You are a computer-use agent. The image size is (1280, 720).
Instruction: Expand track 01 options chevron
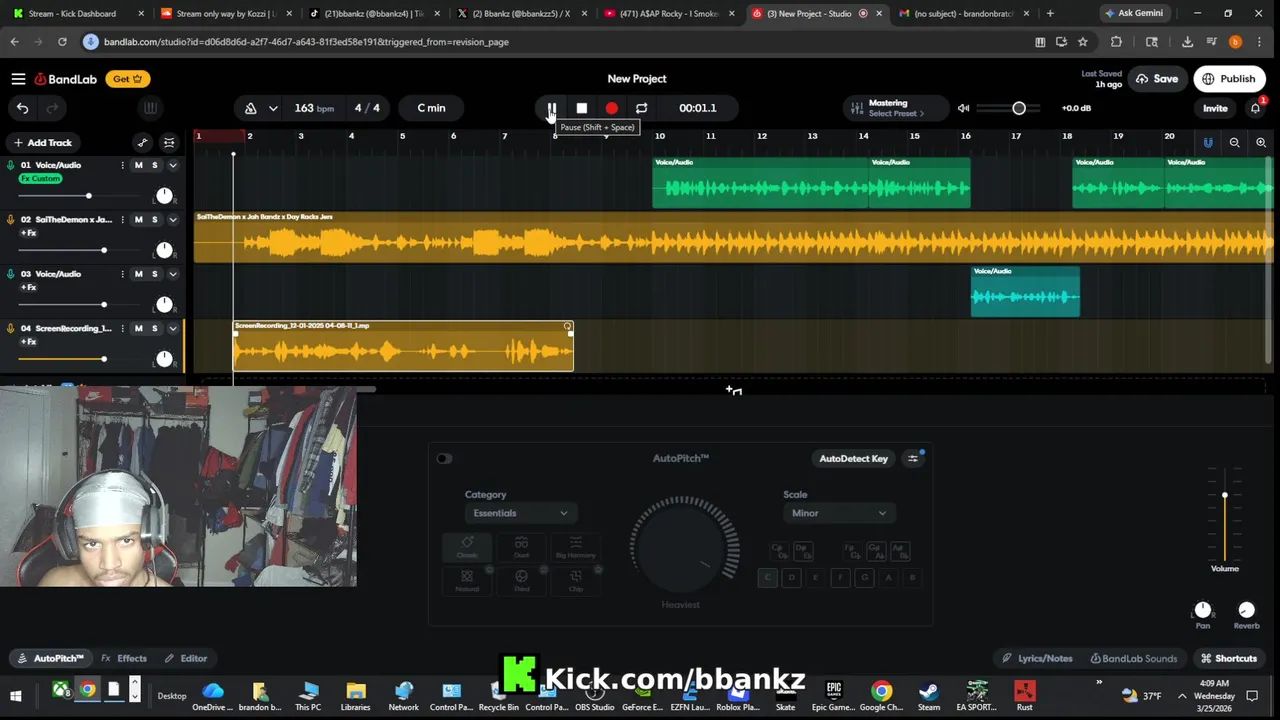point(172,165)
